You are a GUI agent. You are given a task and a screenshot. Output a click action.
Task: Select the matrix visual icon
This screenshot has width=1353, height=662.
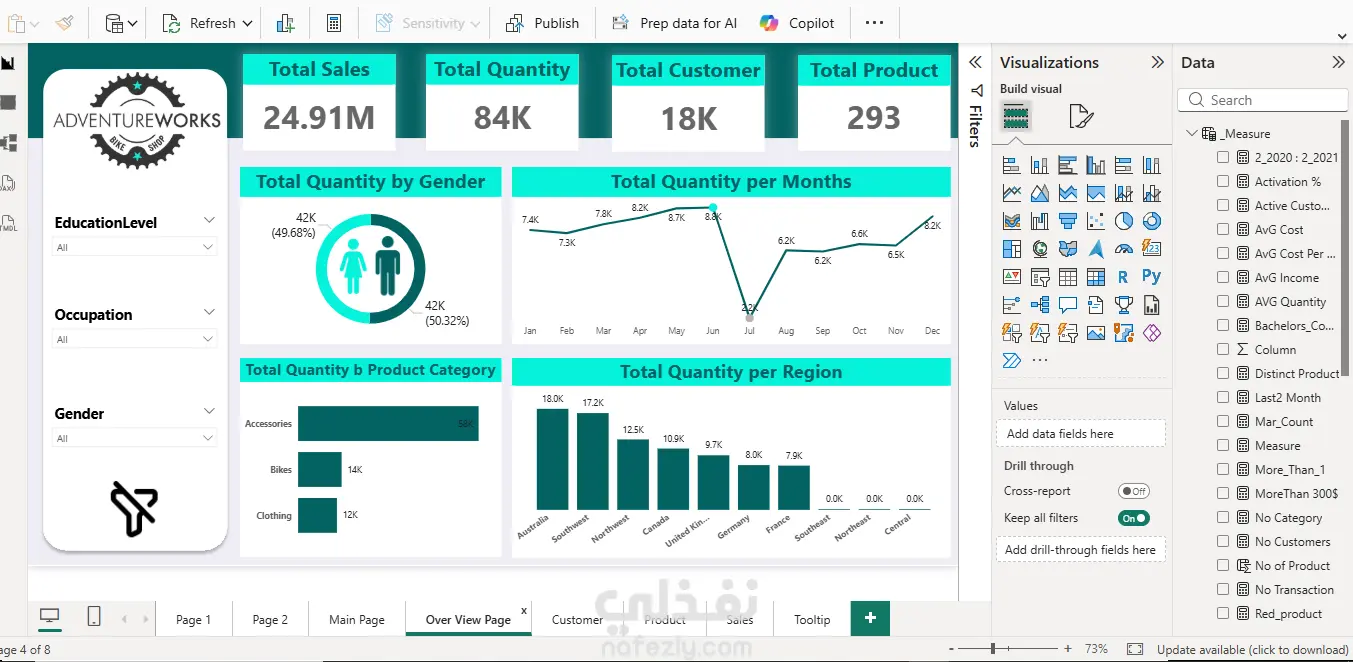click(1095, 277)
